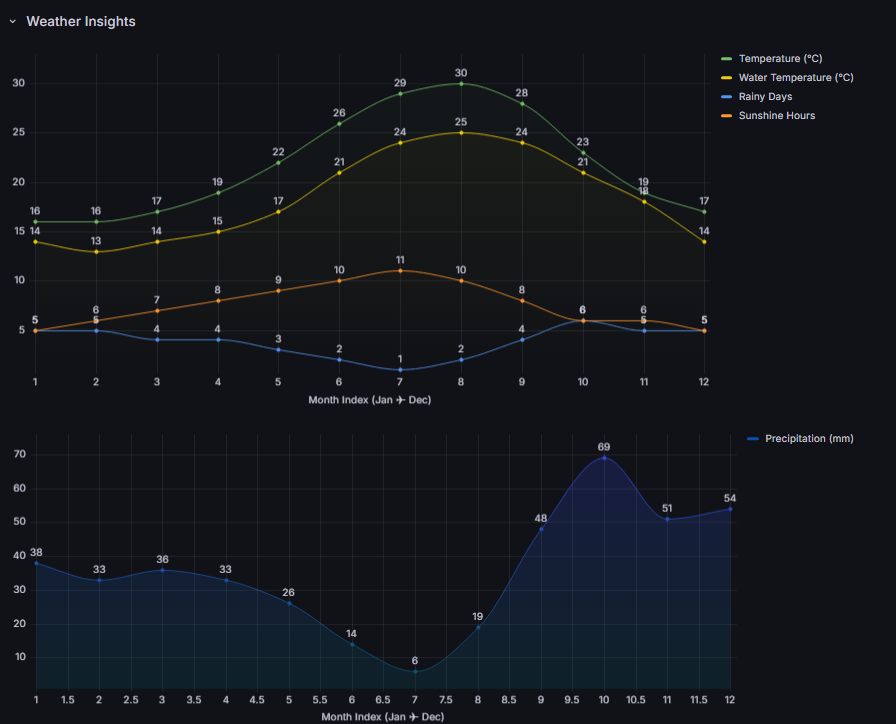Select the Water Temperature peak point of 25

(x=461, y=132)
